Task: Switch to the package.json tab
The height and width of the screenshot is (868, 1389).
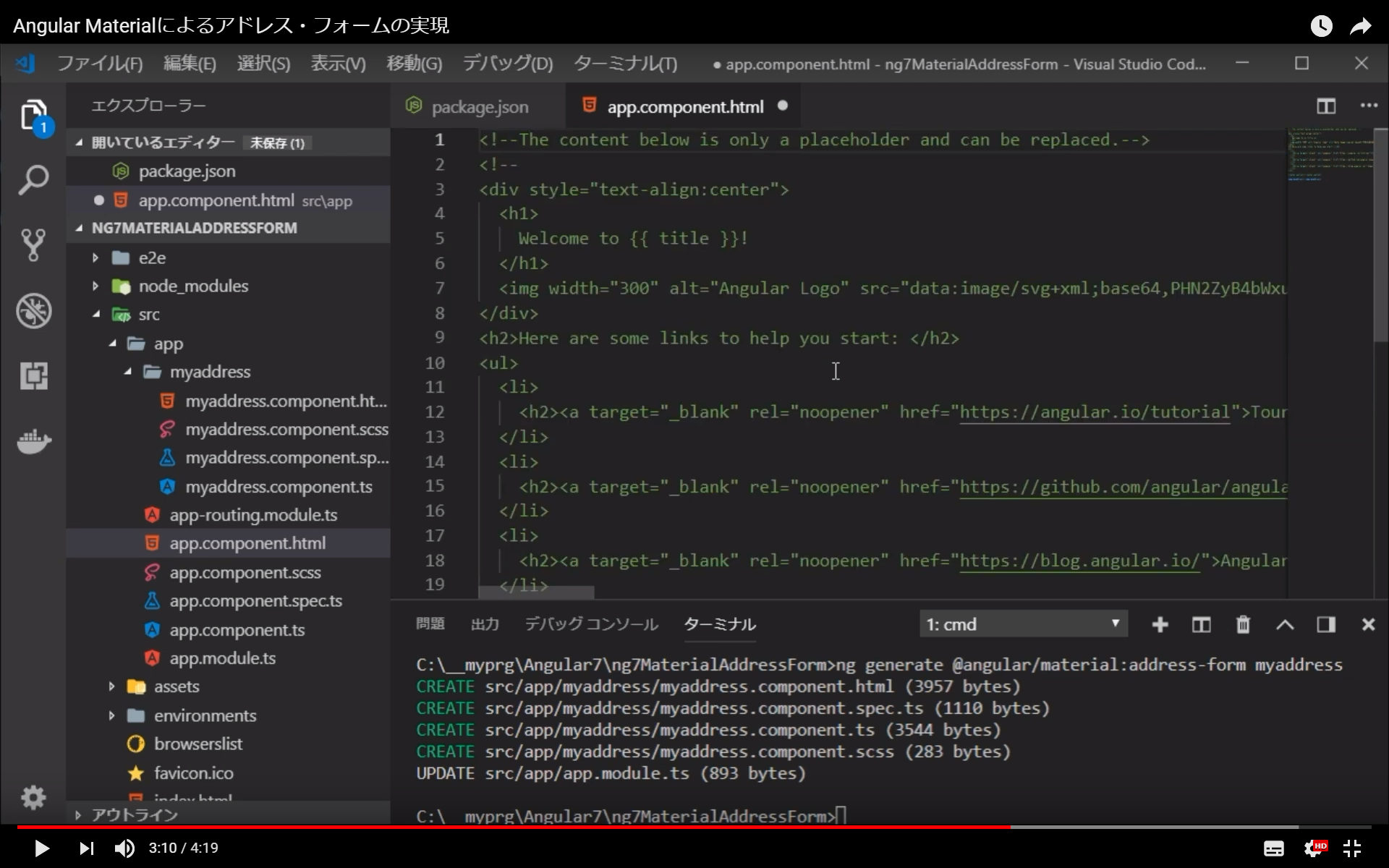Action: click(x=480, y=106)
